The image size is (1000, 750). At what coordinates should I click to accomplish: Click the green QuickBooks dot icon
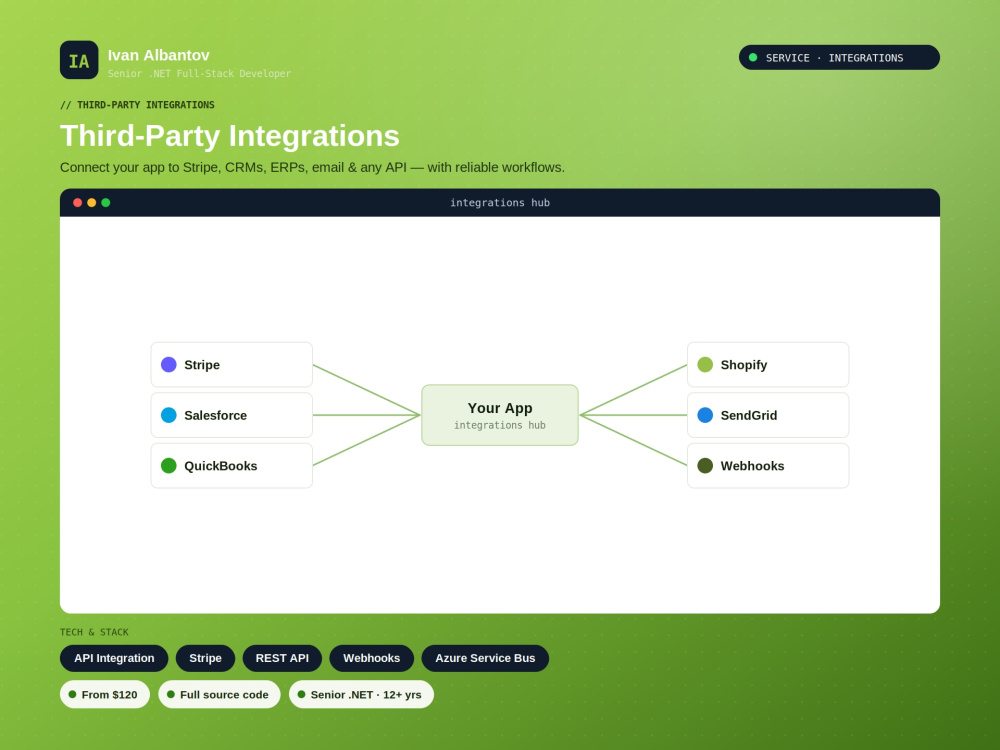click(168, 466)
